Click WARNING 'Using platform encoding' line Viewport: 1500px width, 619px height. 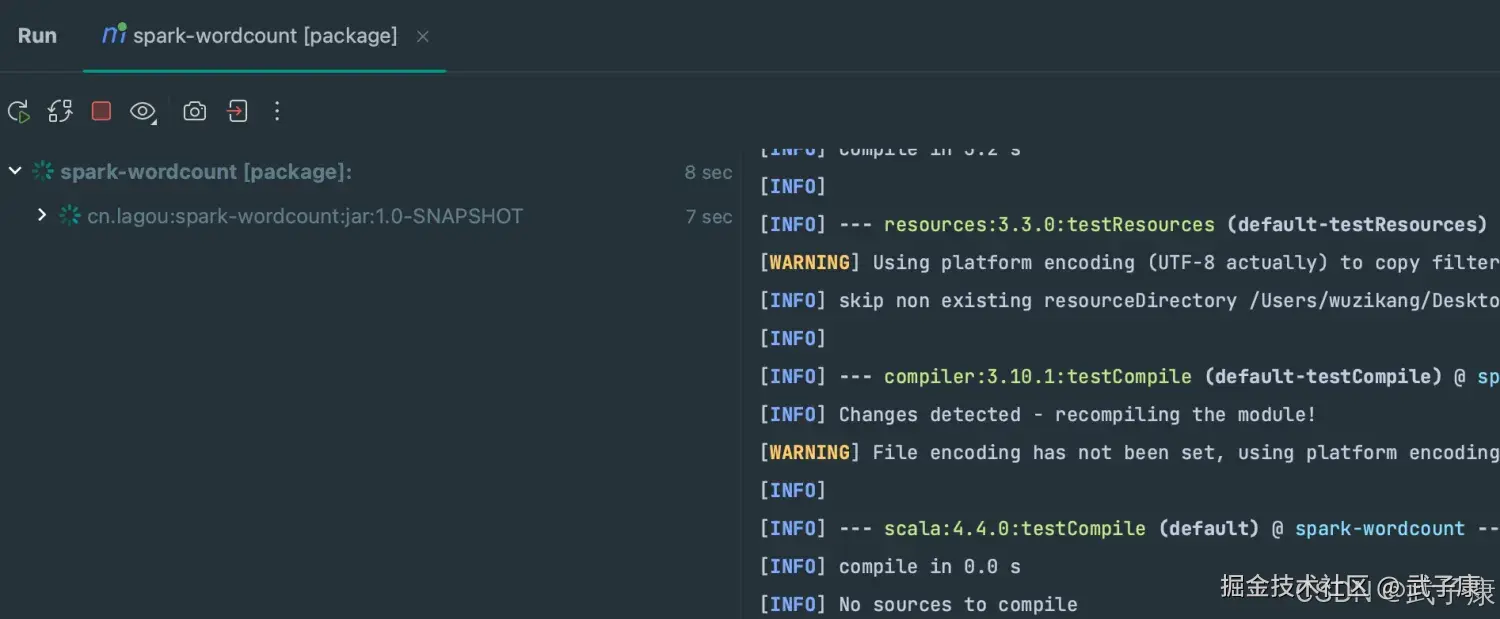(1130, 263)
